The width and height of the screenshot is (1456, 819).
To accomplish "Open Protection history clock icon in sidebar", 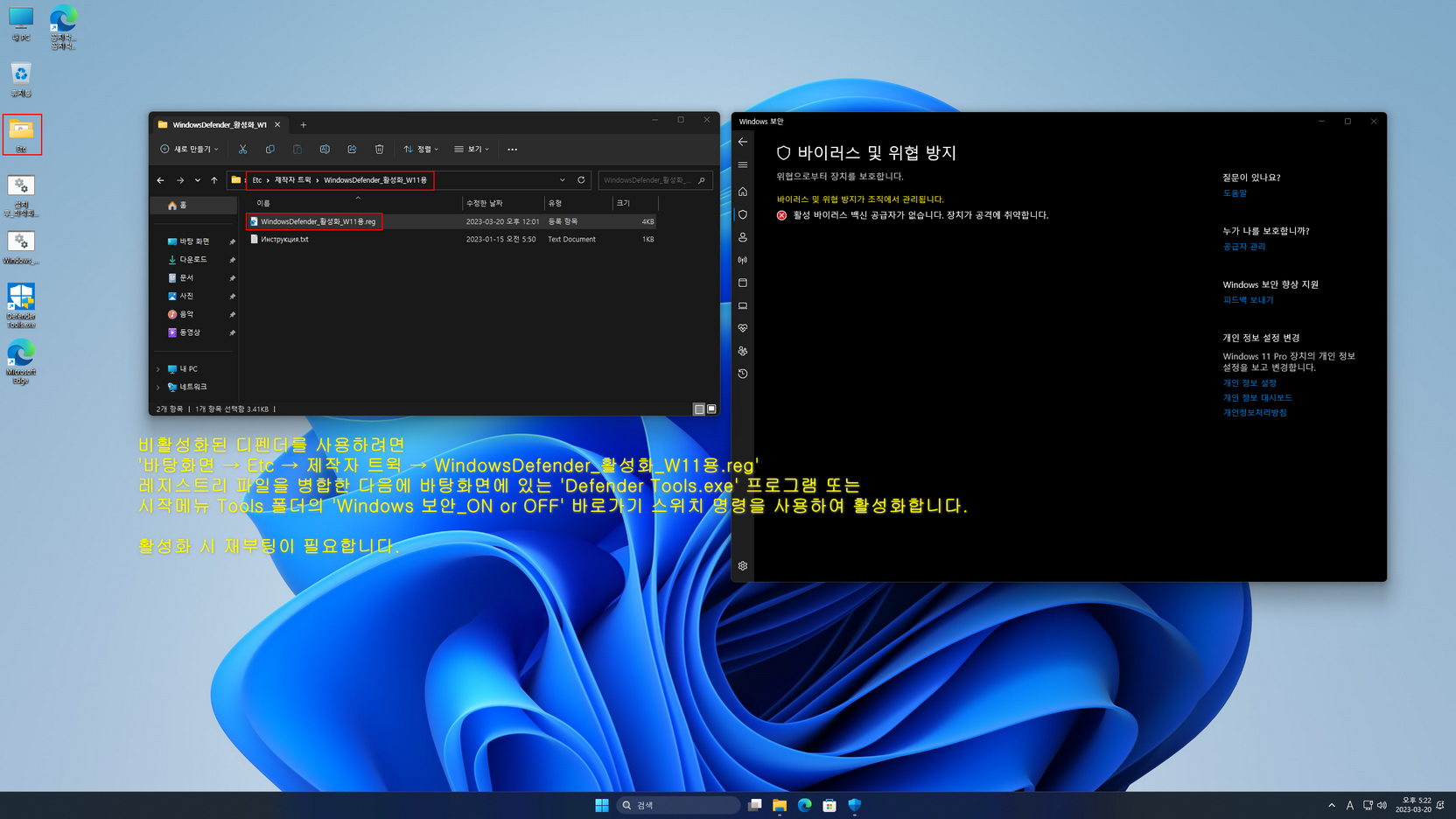I will pyautogui.click(x=743, y=374).
